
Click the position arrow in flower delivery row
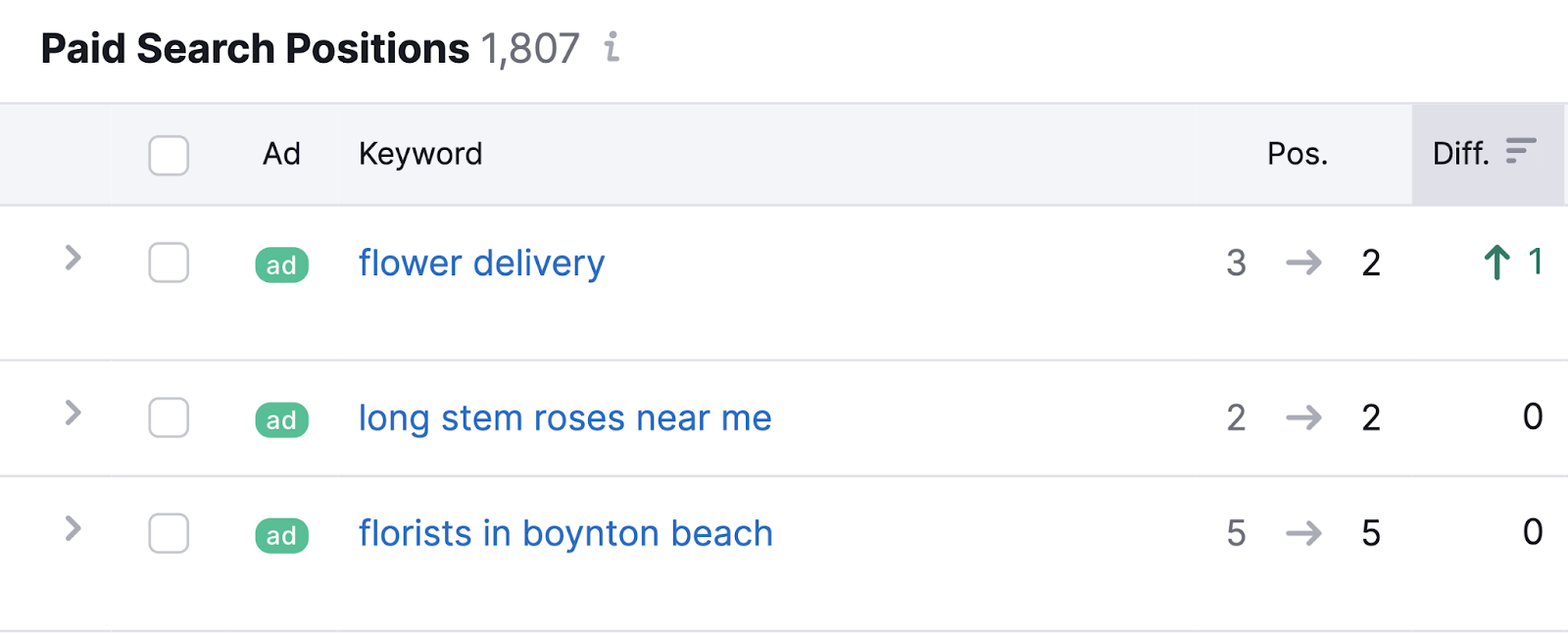click(x=1303, y=263)
